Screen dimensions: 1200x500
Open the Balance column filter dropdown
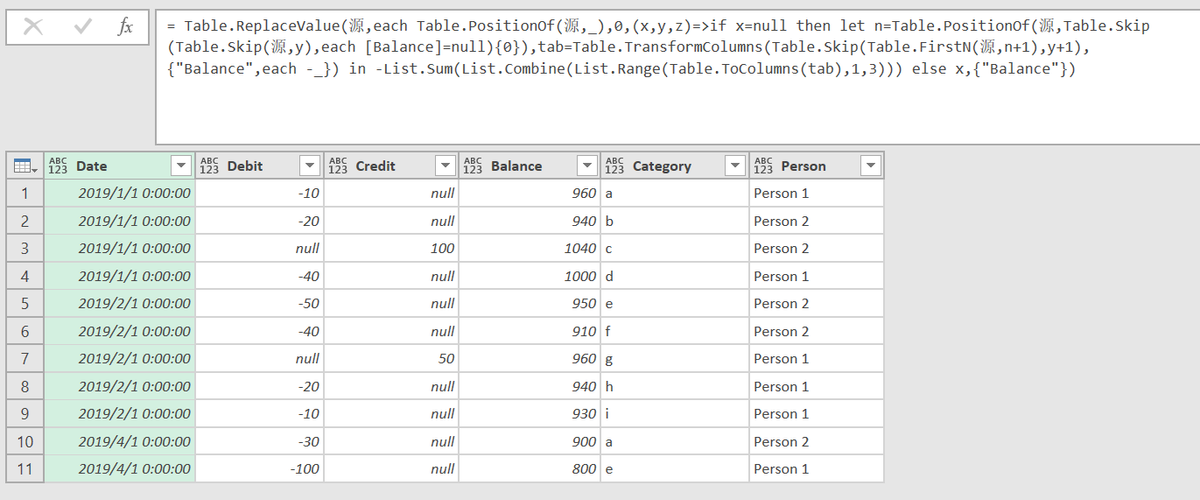pos(585,166)
